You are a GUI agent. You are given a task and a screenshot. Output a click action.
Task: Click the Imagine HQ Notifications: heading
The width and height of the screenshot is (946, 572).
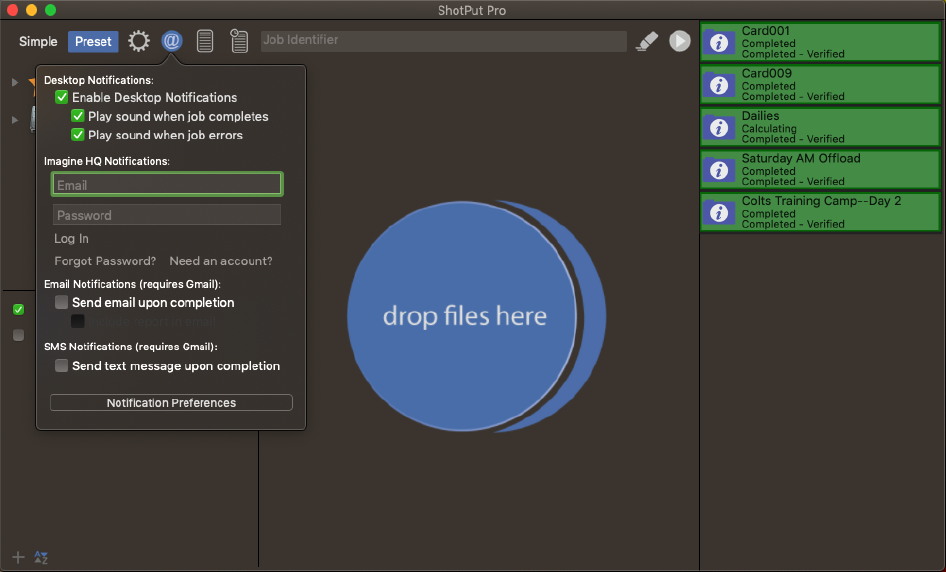(x=107, y=161)
